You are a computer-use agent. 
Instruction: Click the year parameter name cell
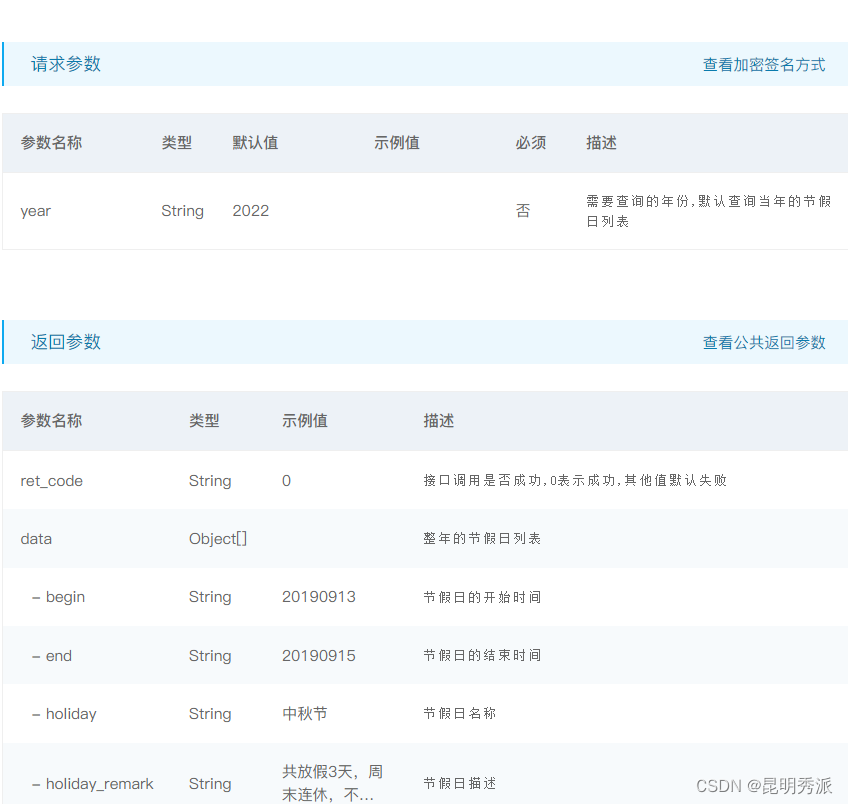[36, 211]
